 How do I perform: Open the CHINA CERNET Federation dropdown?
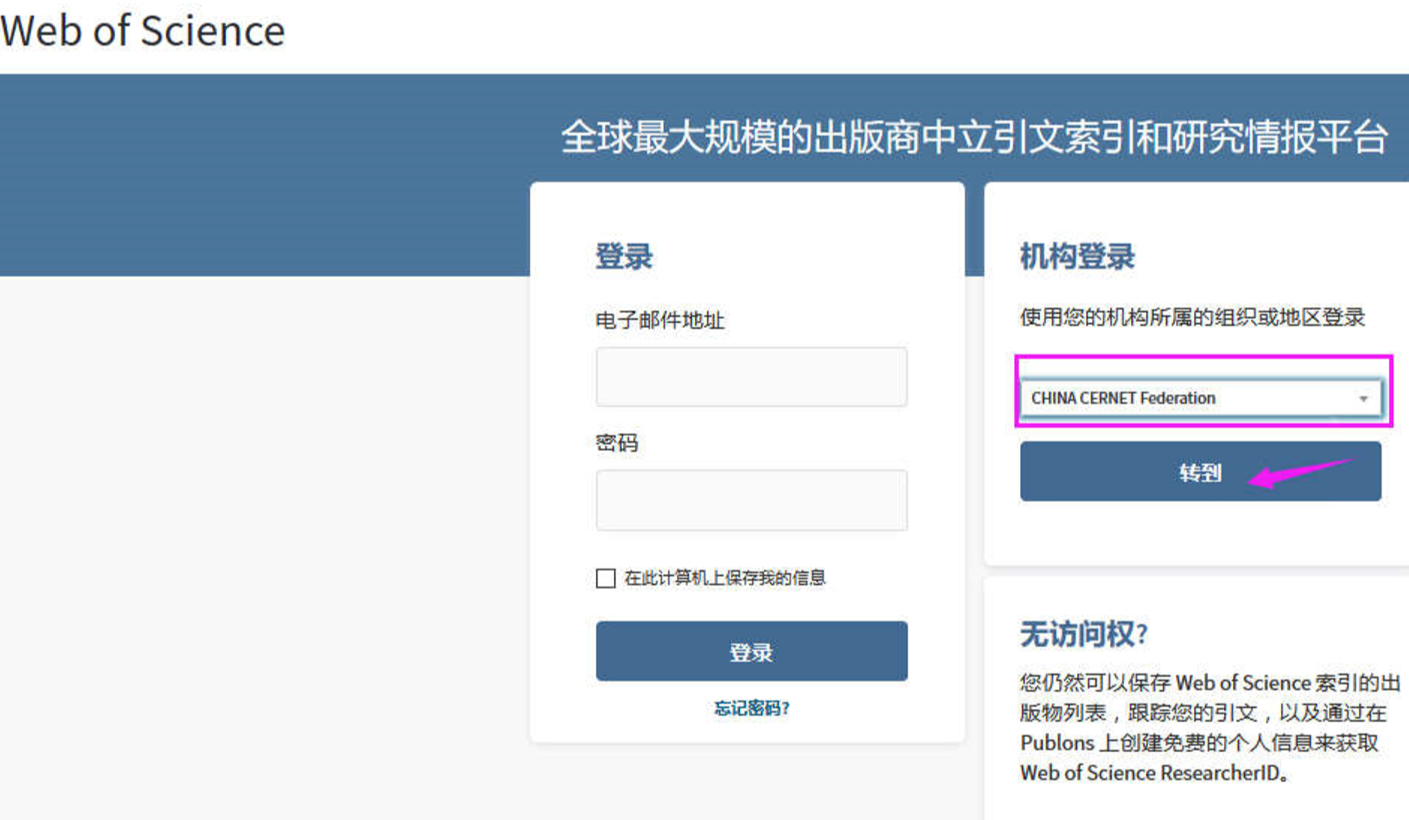(x=1200, y=398)
